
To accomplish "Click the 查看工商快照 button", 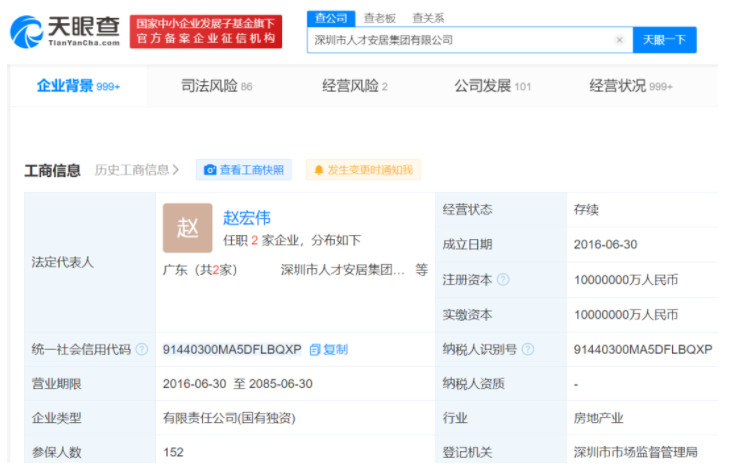I will 244,170.
